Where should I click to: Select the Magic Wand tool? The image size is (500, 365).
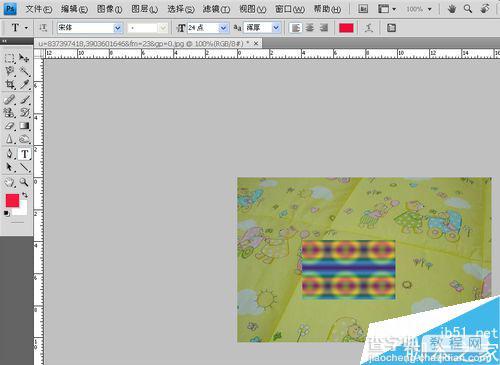tap(24, 71)
